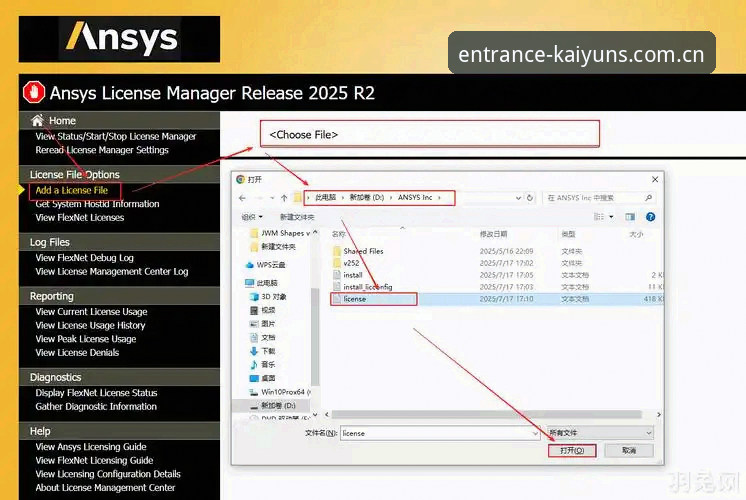Open the file type filter combo box

[x=600, y=432]
